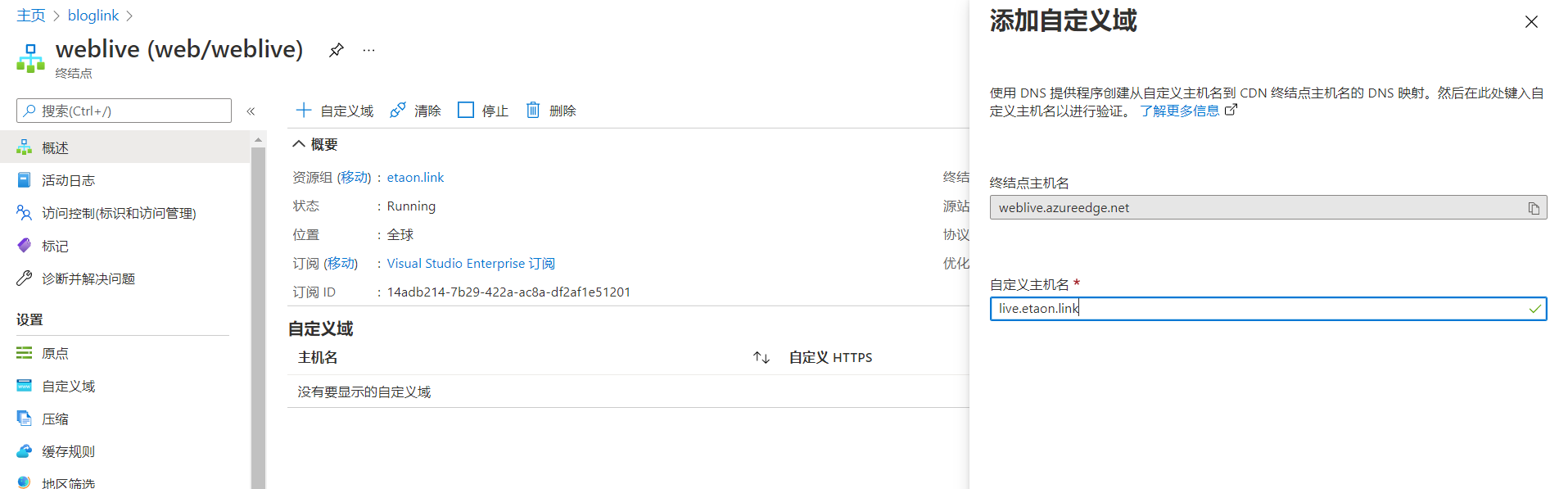Click the 没有要显示的自定义域 empty row text
Image resolution: width=1568 pixels, height=489 pixels.
coord(364,392)
